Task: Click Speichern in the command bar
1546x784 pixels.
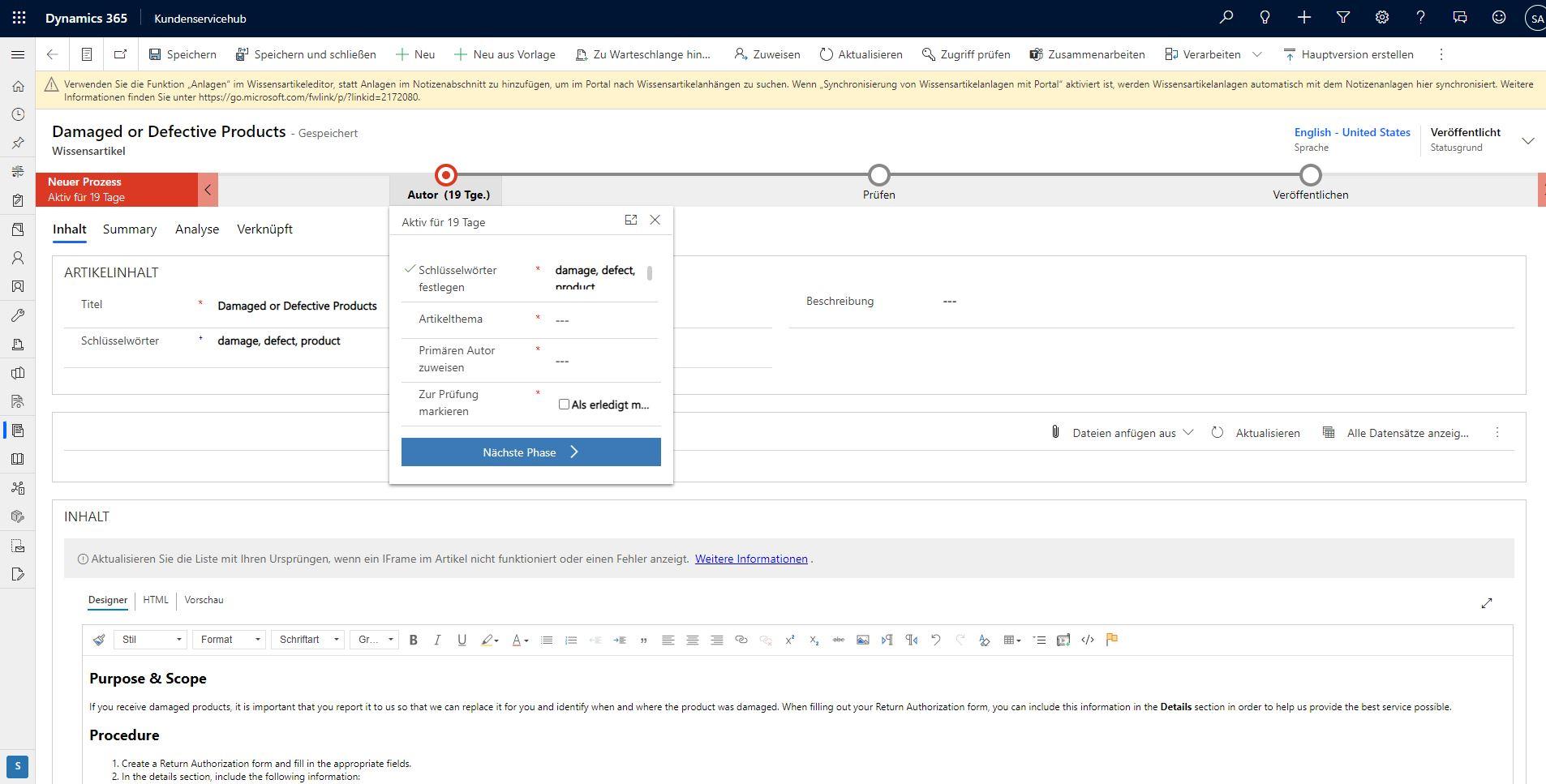Action: point(183,54)
